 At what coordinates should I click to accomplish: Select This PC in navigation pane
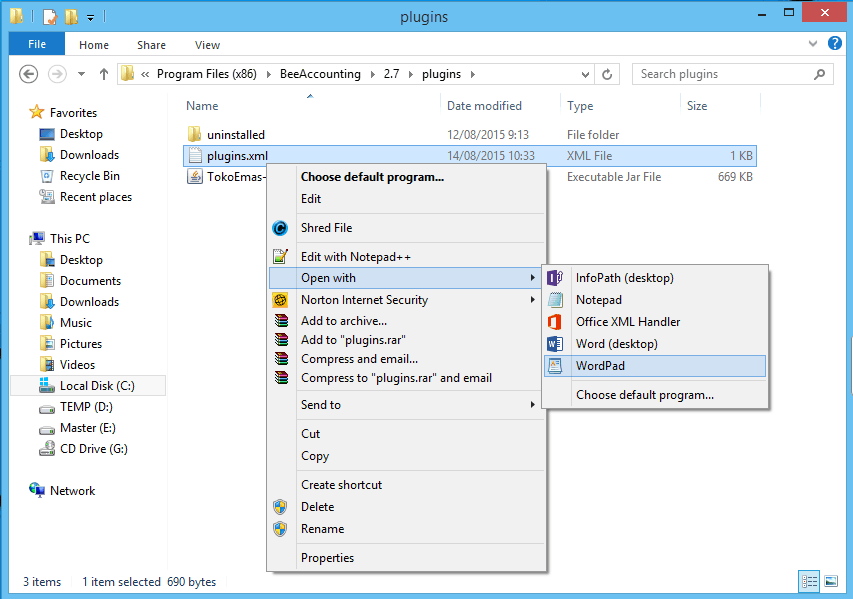70,239
